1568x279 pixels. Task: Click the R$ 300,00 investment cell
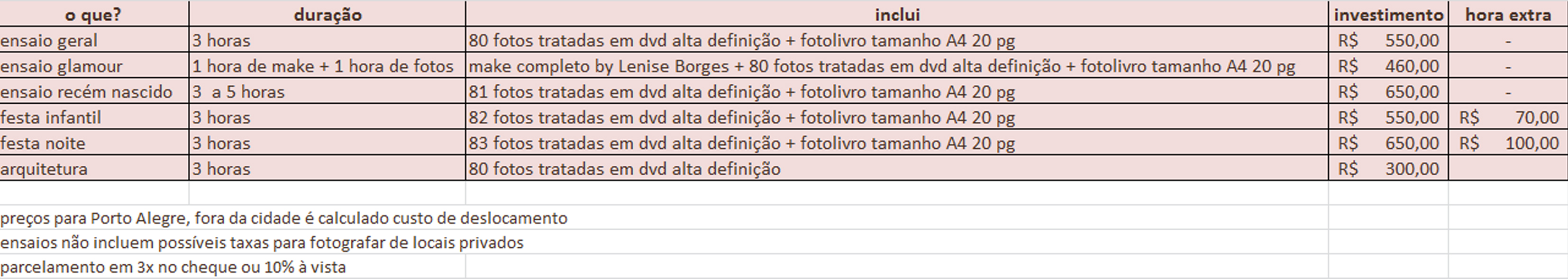pos(1388,168)
